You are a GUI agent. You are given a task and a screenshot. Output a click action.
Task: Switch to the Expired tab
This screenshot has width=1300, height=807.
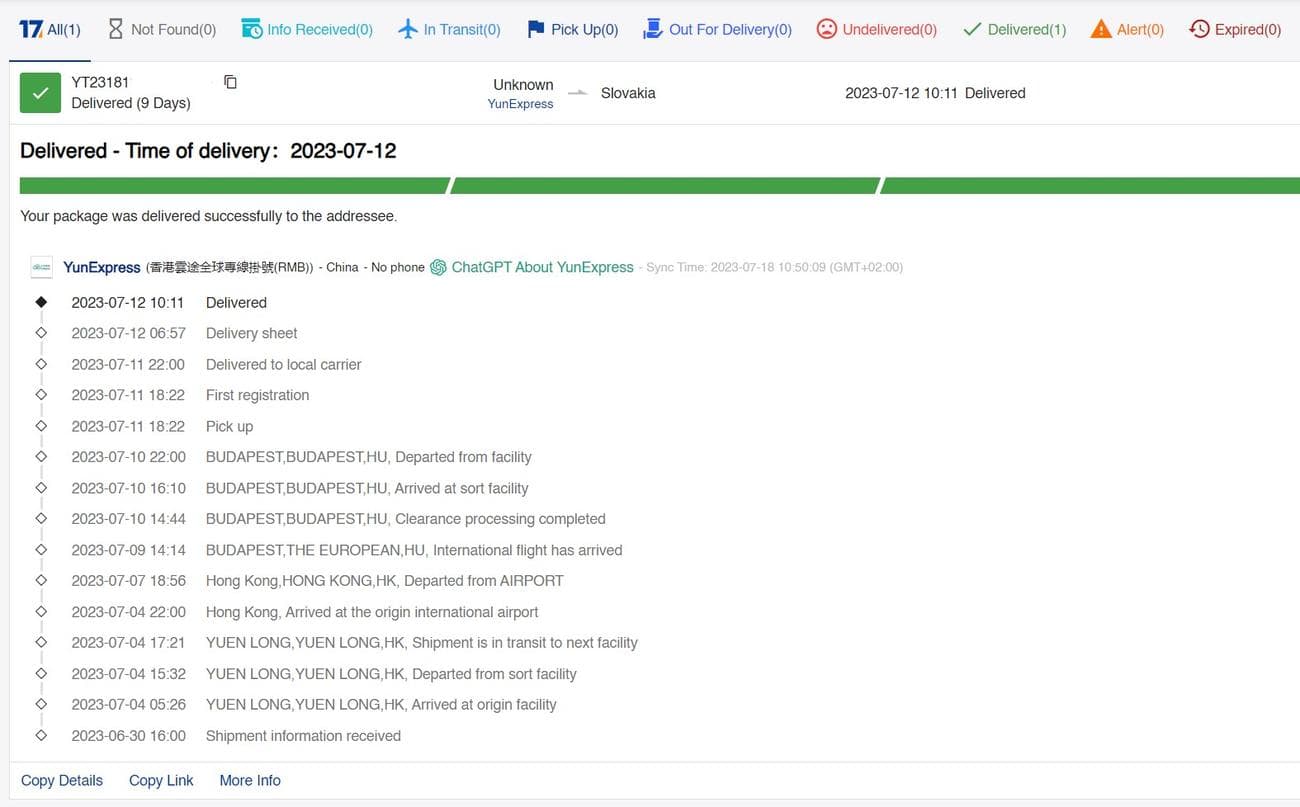coord(1235,28)
